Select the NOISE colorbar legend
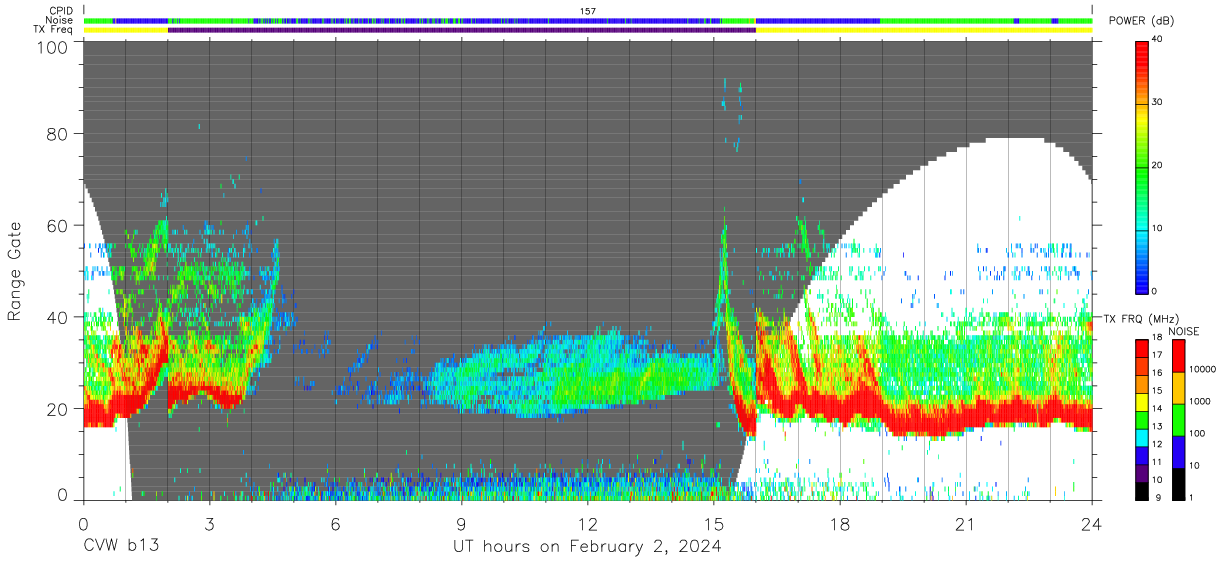The image size is (1228, 567). tap(1178, 419)
